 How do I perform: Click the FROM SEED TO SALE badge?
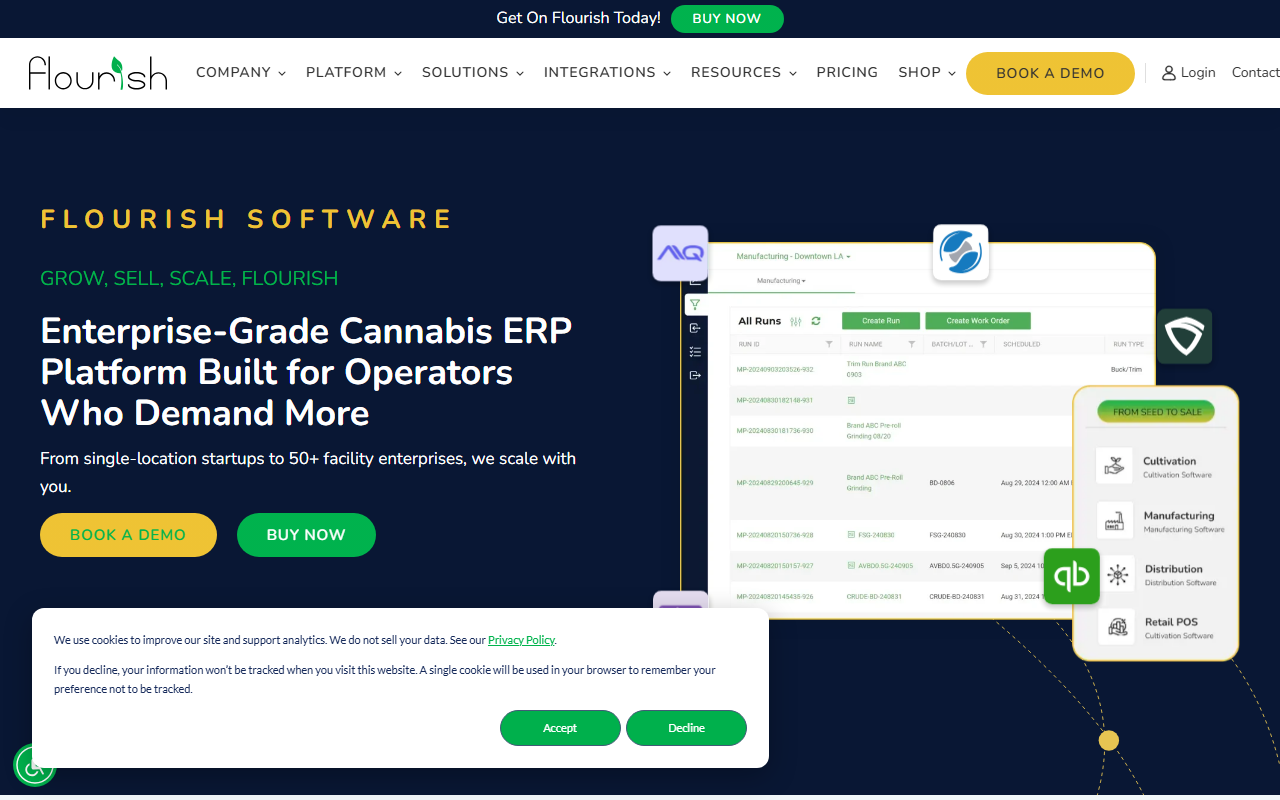tap(1157, 412)
